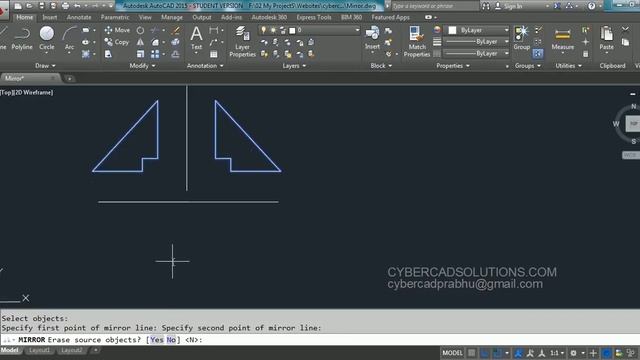Add a new layout with plus button
Screen dimensions: 640x360
[96, 350]
